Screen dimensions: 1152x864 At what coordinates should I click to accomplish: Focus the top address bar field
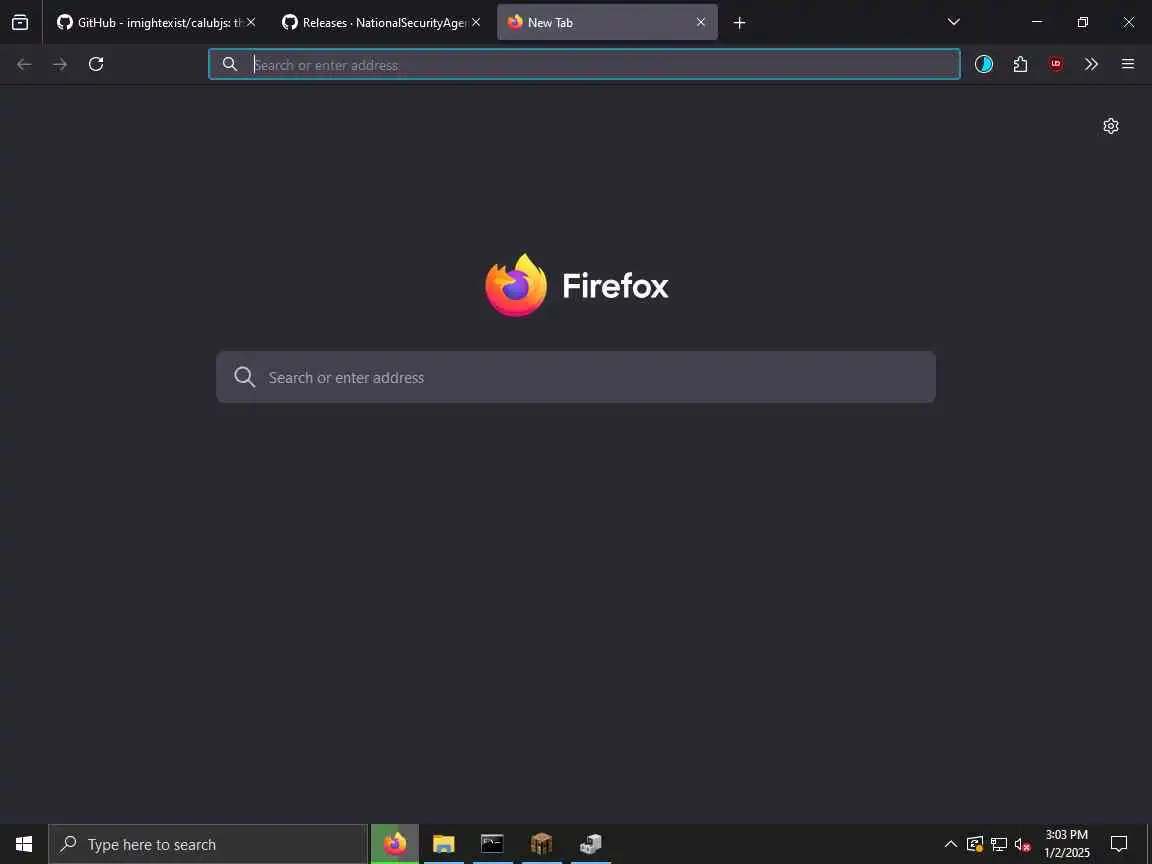[x=584, y=65]
